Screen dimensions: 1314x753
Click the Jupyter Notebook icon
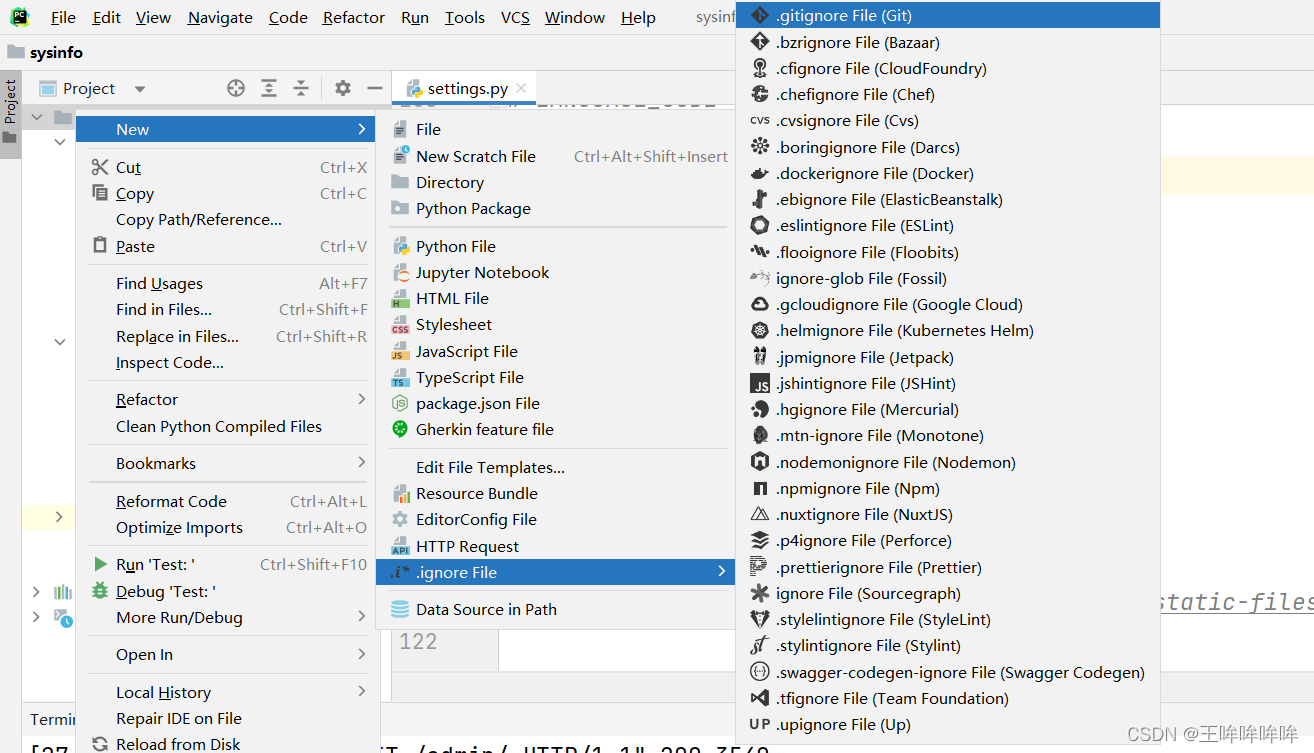[x=400, y=272]
